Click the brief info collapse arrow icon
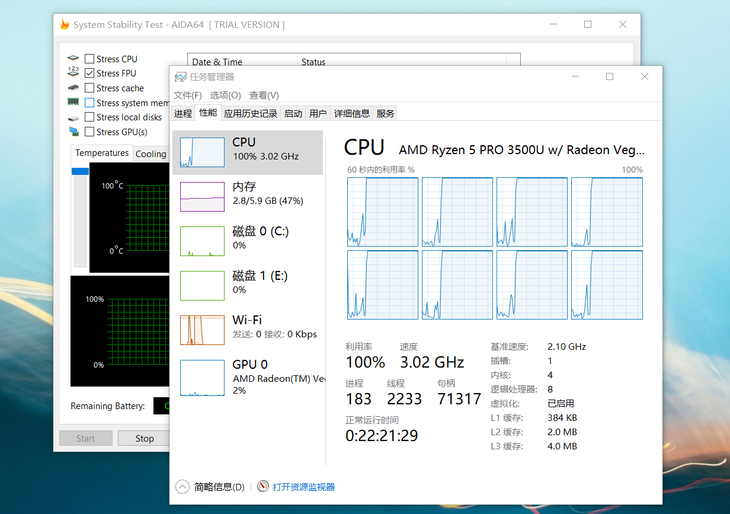The image size is (730, 514). 182,487
